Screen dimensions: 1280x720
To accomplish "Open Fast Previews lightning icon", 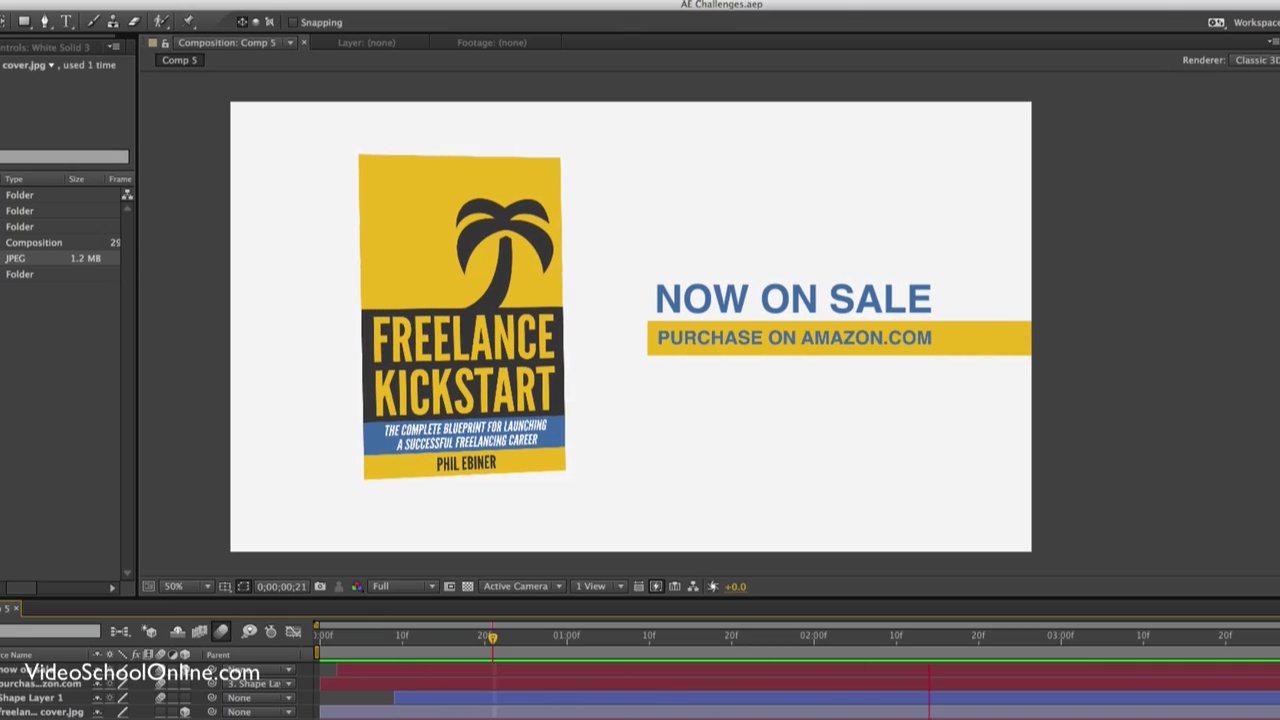I will (x=656, y=587).
